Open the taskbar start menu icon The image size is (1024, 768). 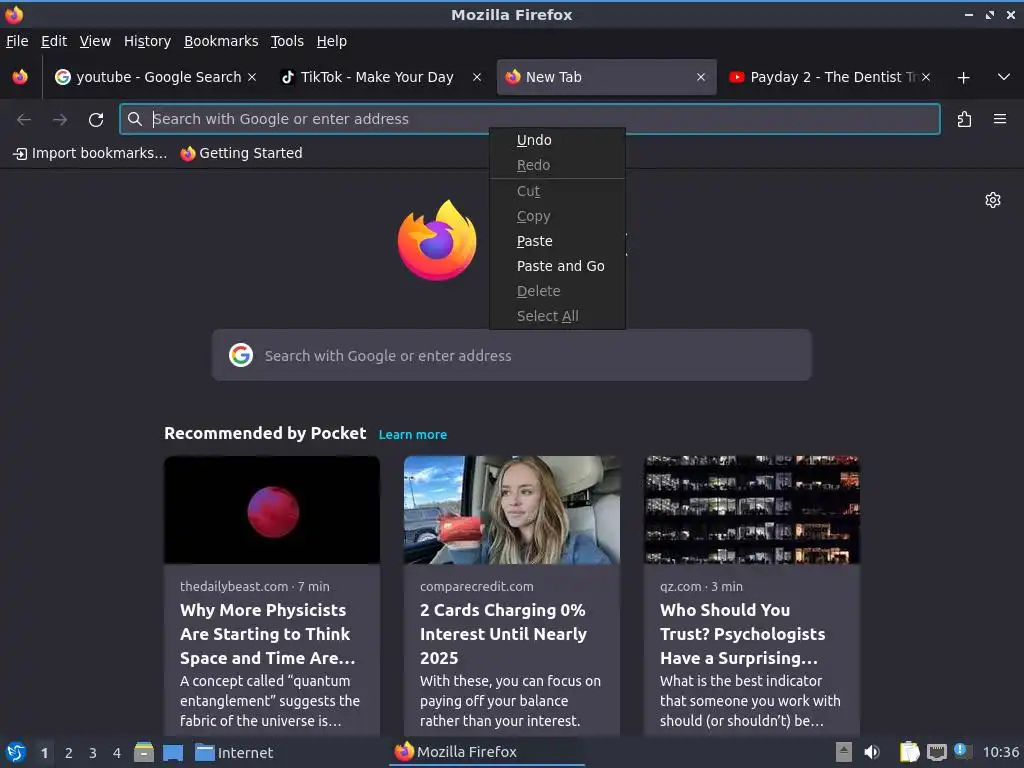(x=16, y=752)
